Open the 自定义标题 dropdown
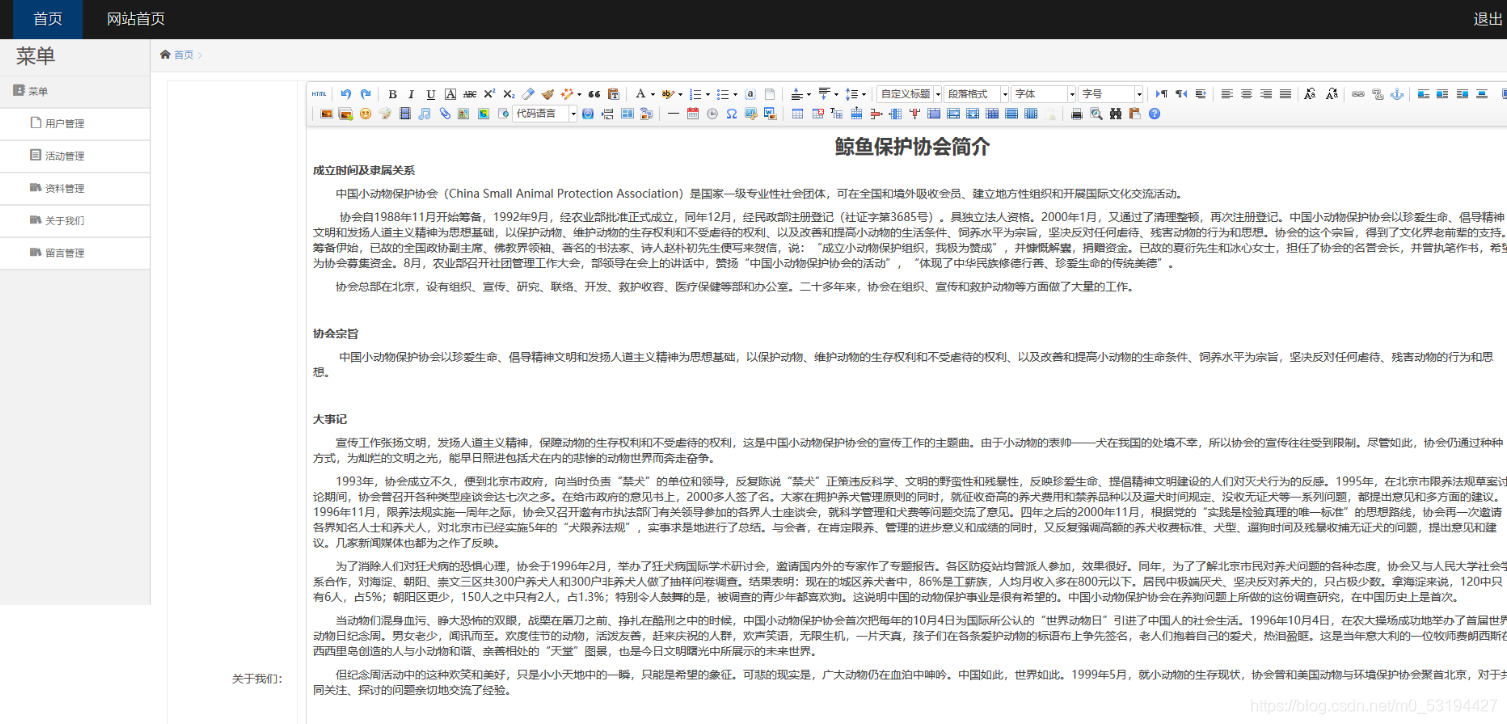Screen dimensions: 1507x724 click(x=909, y=94)
